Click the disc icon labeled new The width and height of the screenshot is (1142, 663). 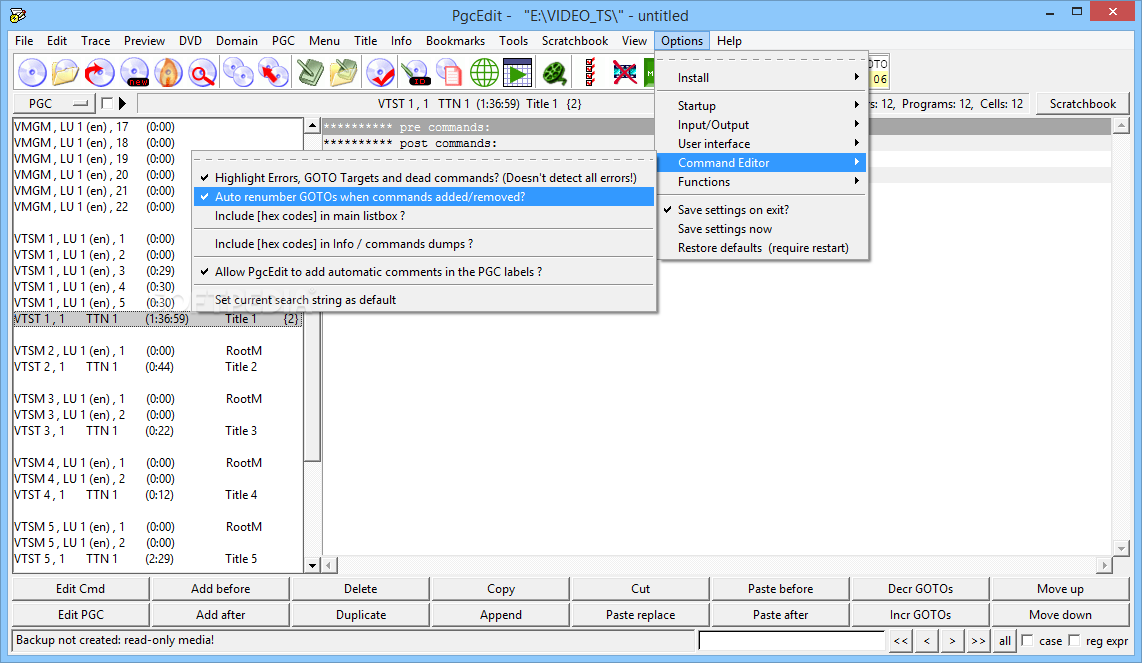tap(135, 72)
